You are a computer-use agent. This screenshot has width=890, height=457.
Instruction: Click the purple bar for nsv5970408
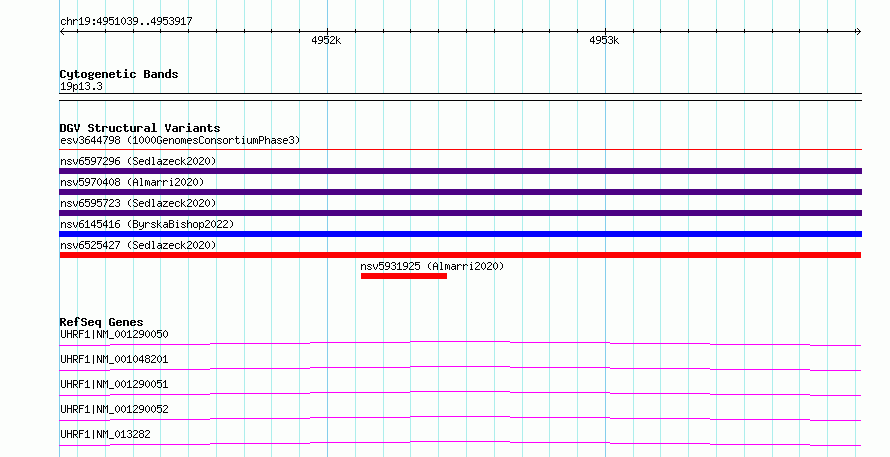(x=460, y=192)
